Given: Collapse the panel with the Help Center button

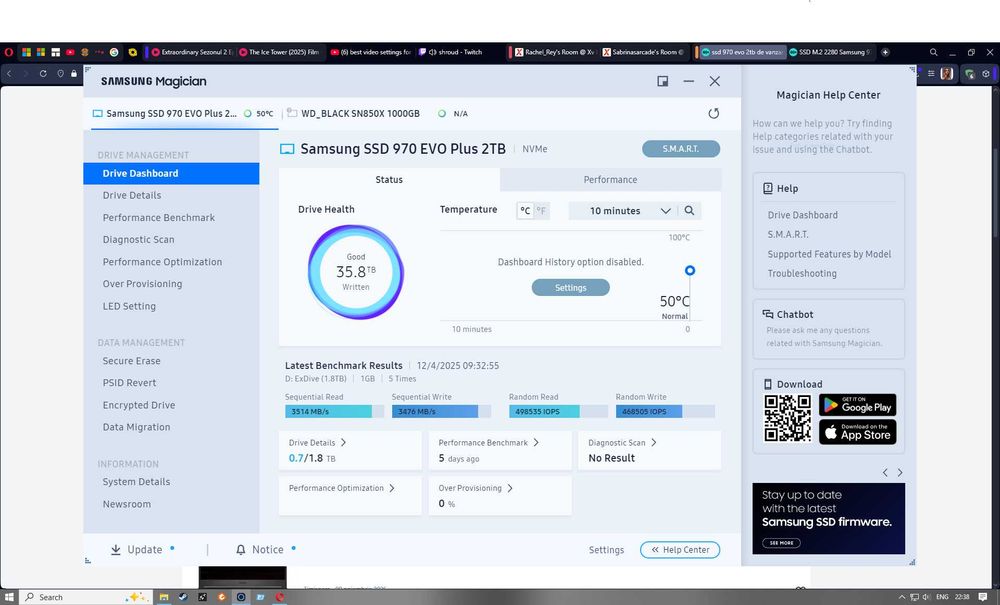Looking at the screenshot, I should (x=680, y=550).
